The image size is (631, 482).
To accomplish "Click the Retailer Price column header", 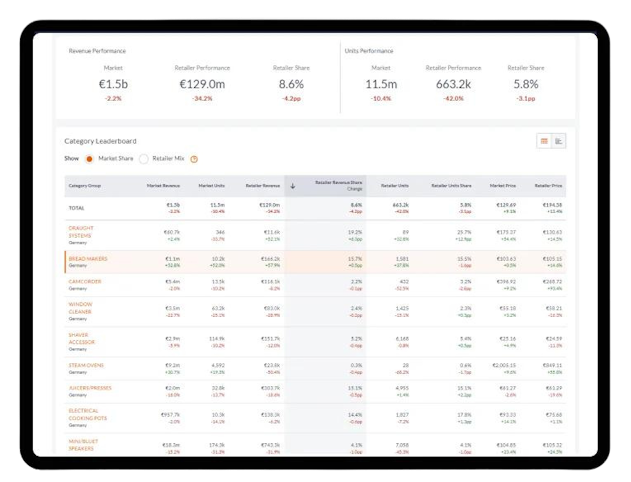I will 548,185.
